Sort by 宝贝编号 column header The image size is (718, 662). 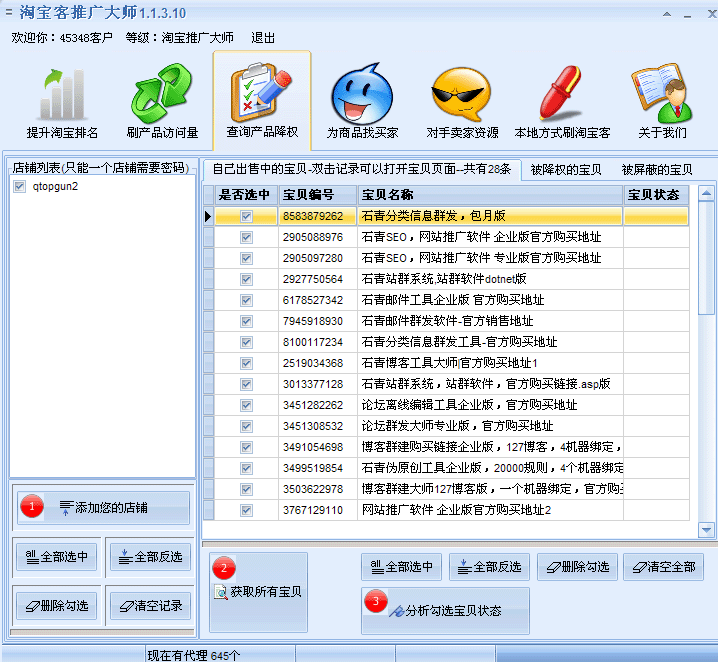click(317, 195)
